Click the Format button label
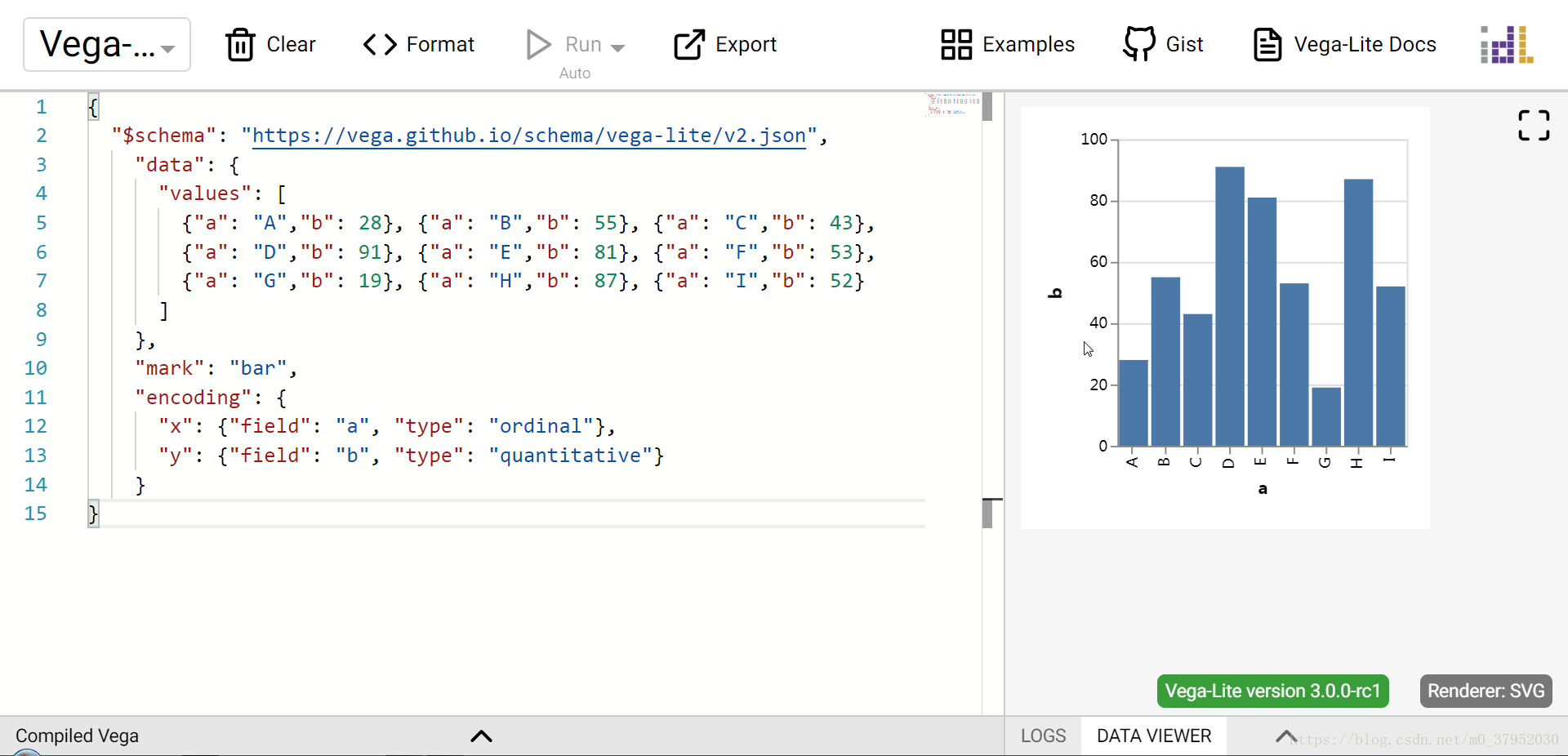 pos(440,44)
